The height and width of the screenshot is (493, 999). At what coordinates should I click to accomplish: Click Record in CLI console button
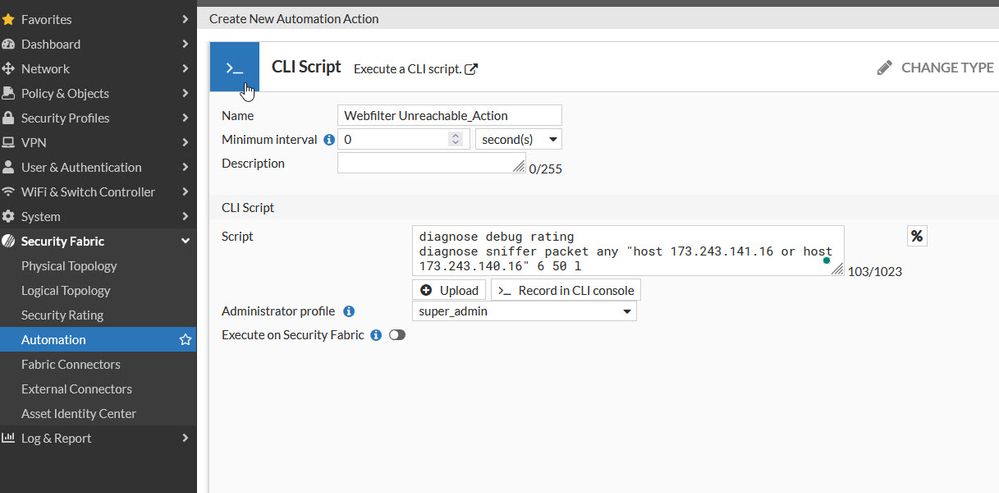pos(566,290)
